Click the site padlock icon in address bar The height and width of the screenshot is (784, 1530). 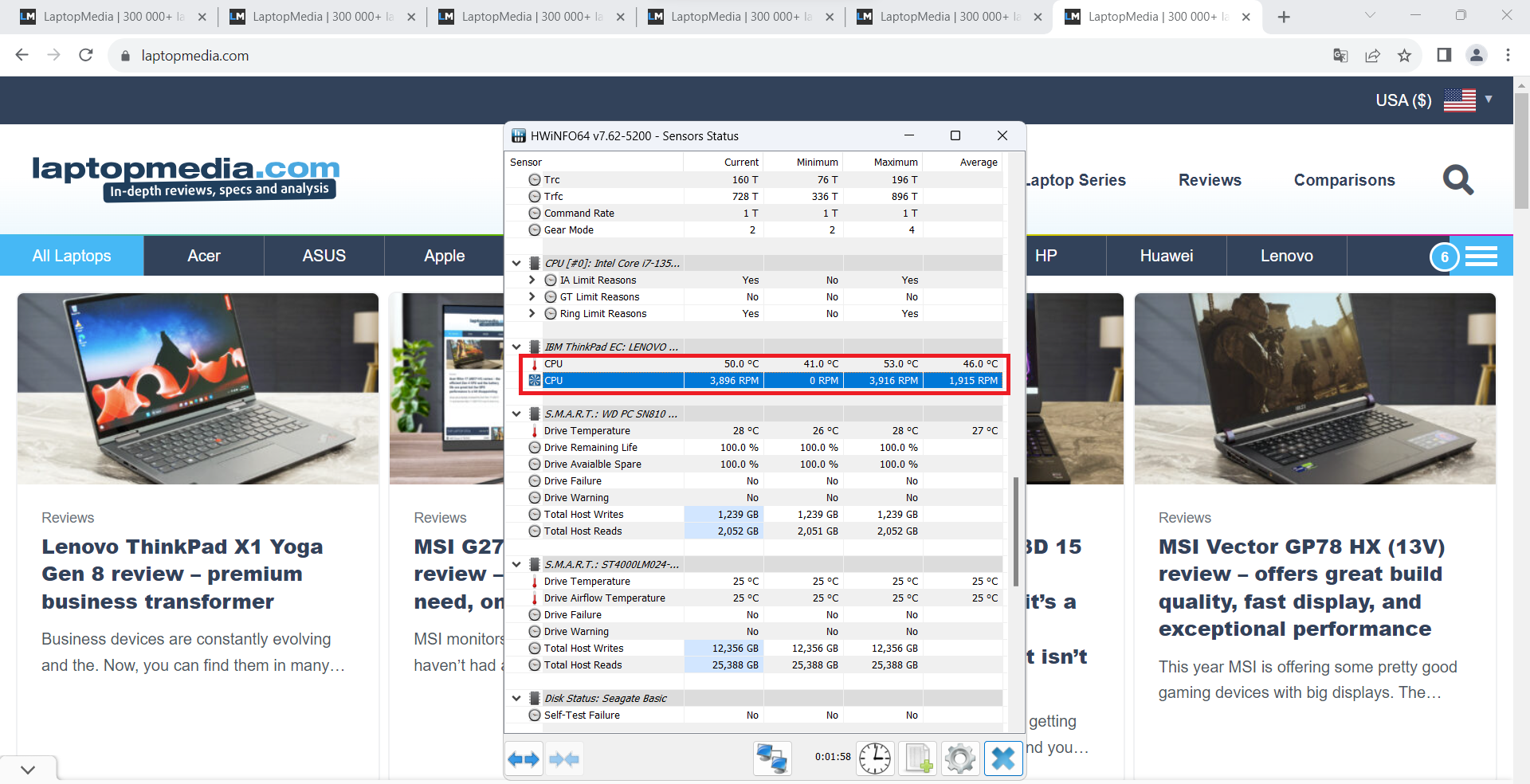click(x=125, y=56)
